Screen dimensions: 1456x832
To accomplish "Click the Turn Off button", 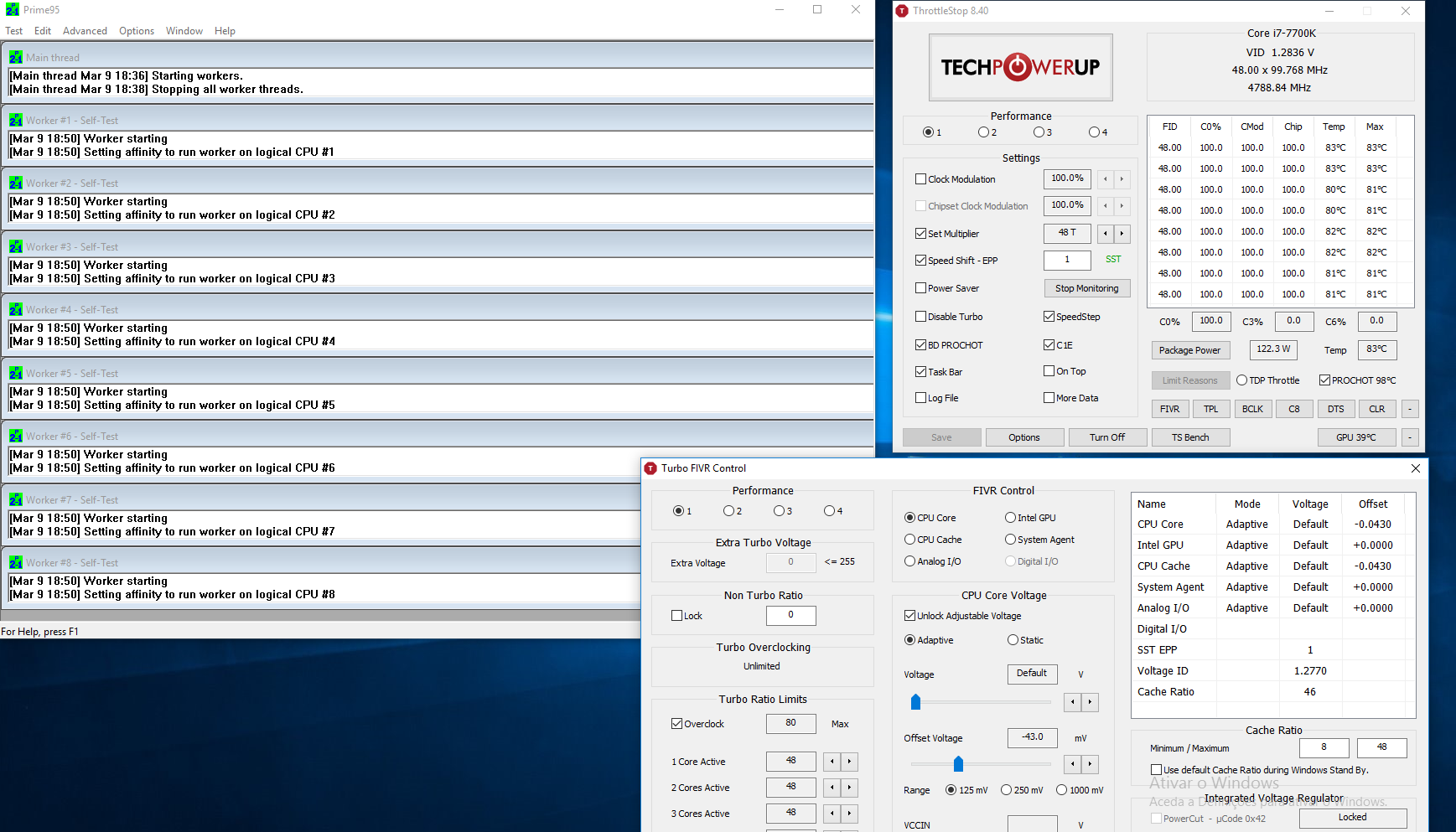I will (1107, 437).
